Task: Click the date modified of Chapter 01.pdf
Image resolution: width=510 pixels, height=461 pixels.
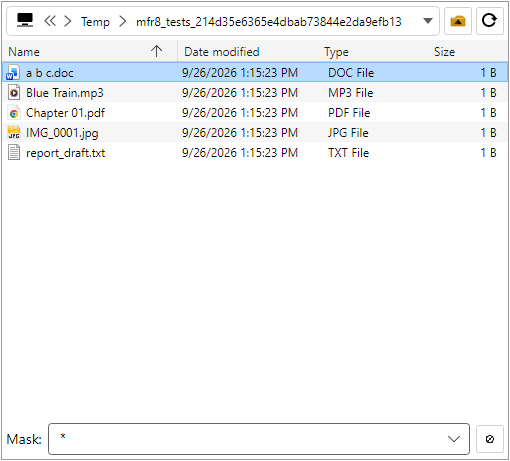Action: (x=240, y=113)
